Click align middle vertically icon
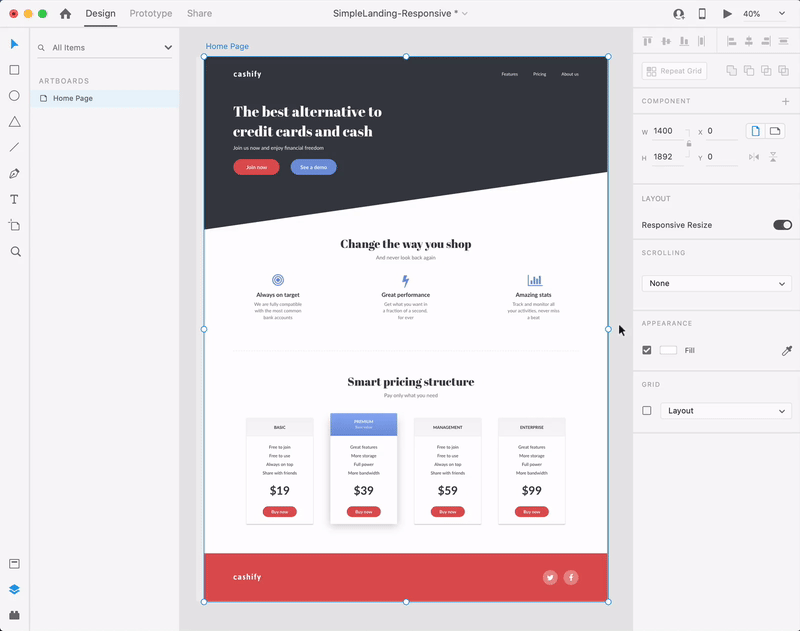Image resolution: width=800 pixels, height=631 pixels. (x=666, y=41)
